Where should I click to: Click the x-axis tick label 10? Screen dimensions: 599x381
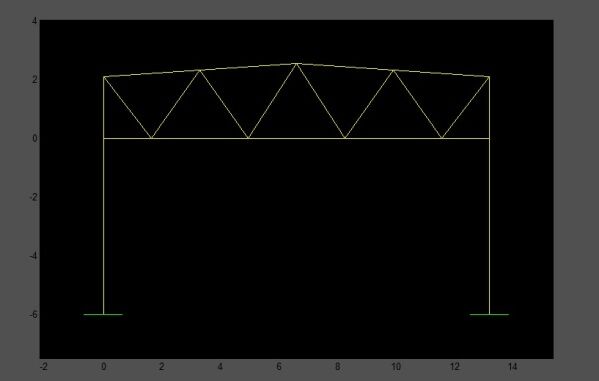click(x=396, y=367)
